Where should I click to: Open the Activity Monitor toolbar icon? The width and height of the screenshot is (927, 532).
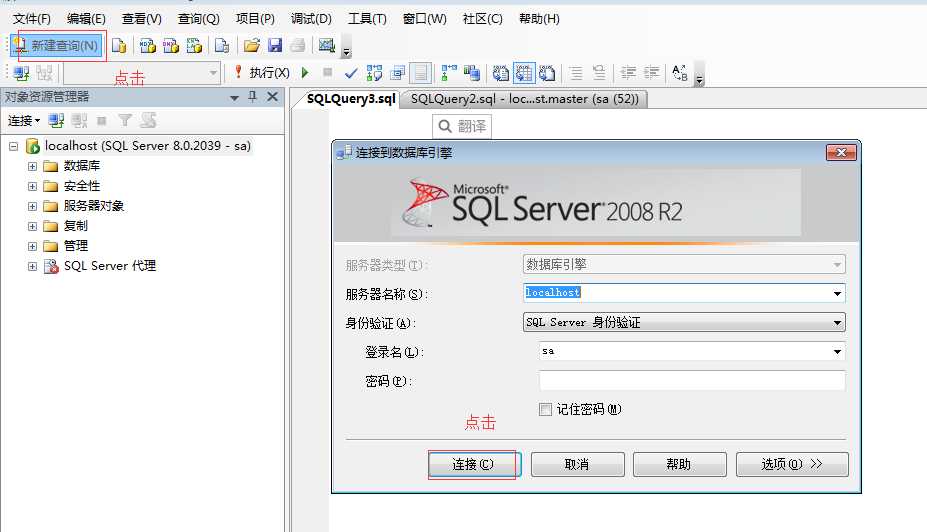tap(326, 45)
